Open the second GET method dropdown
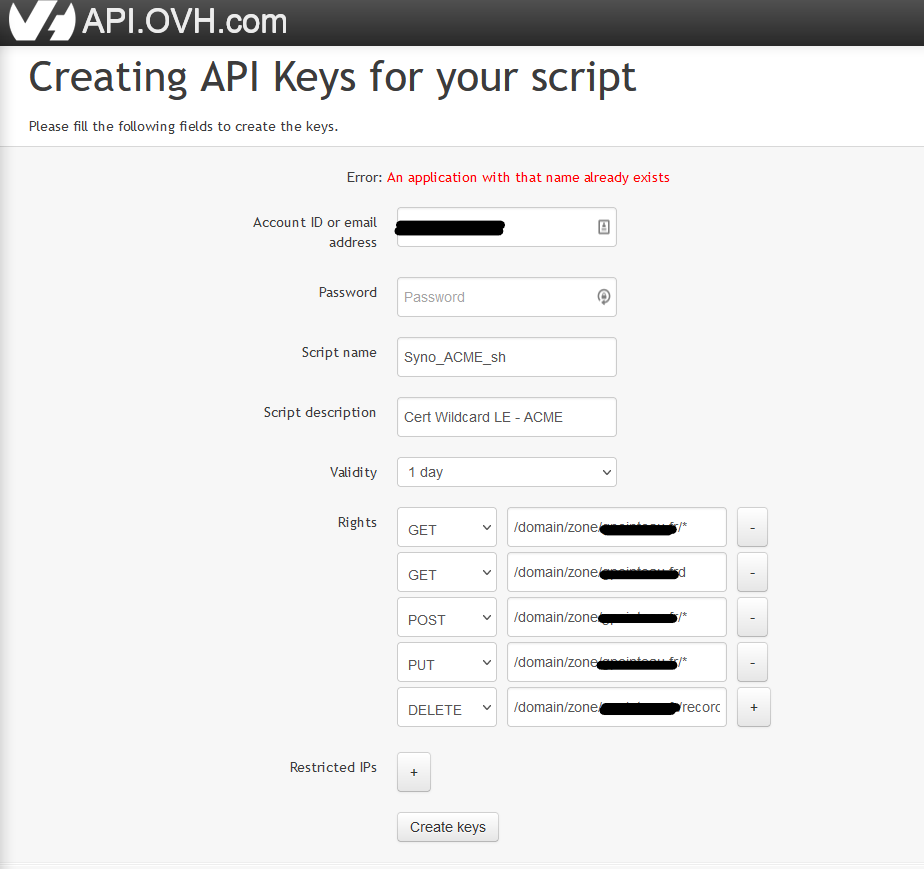 447,572
